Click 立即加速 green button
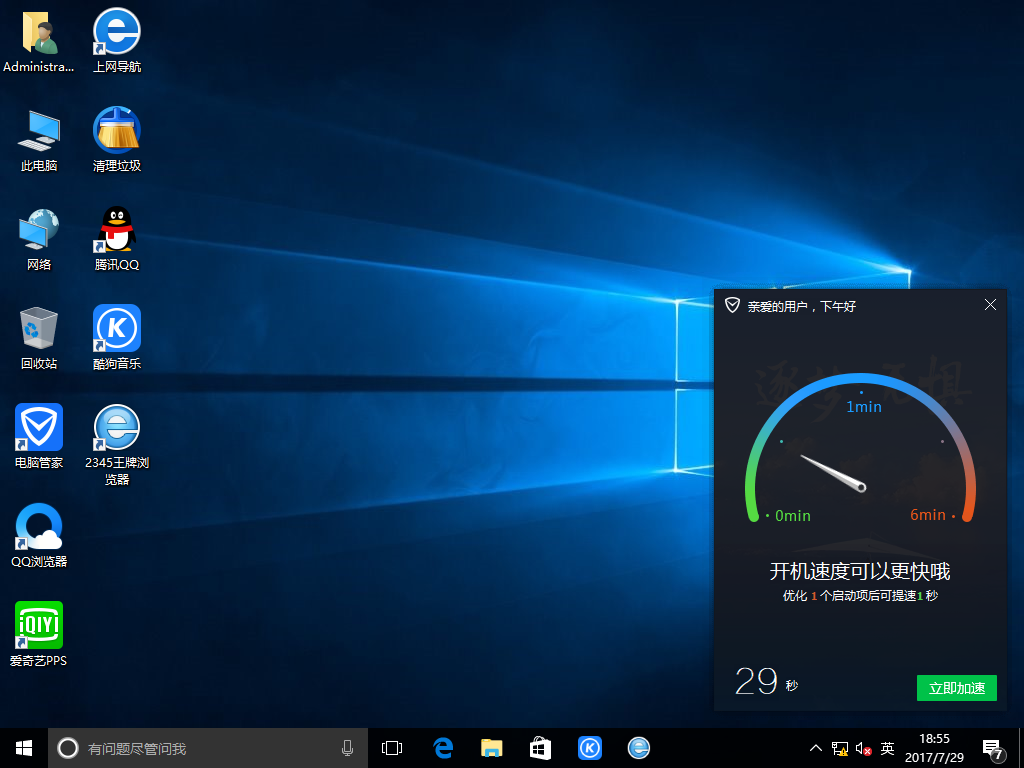1024x768 pixels. (957, 688)
